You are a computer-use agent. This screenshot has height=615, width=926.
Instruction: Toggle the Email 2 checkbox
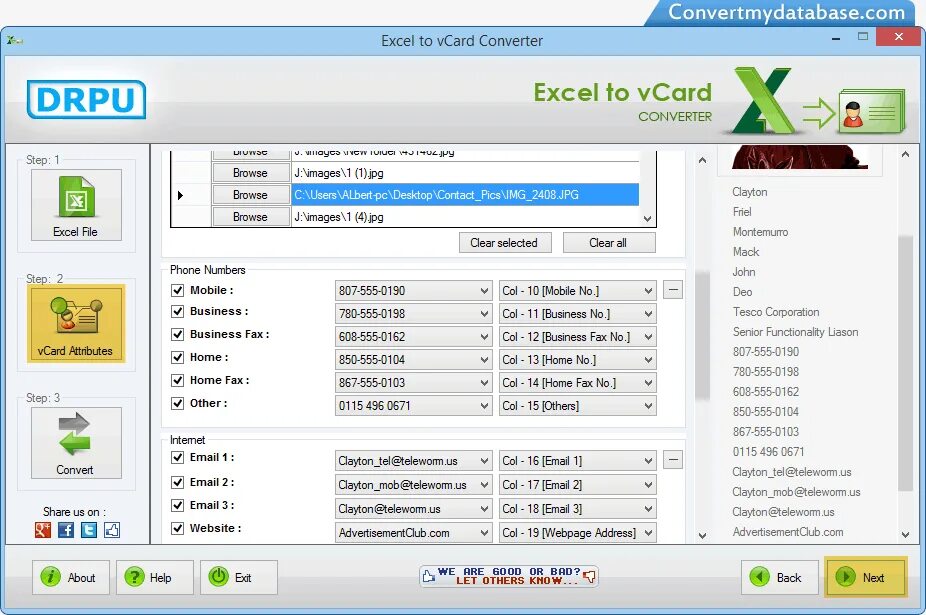[x=177, y=482]
